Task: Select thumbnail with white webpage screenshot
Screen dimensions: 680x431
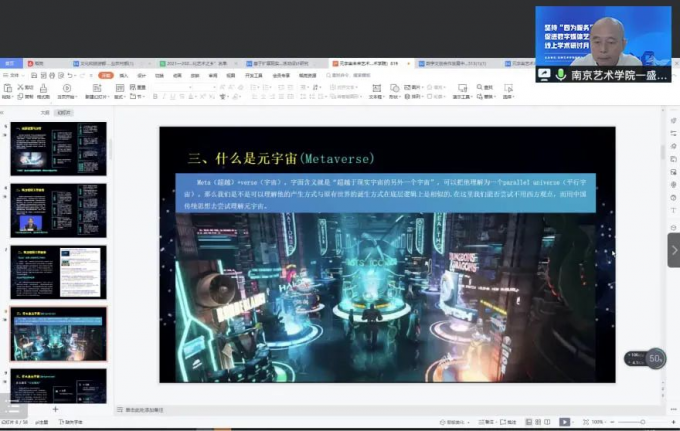Action: point(59,272)
